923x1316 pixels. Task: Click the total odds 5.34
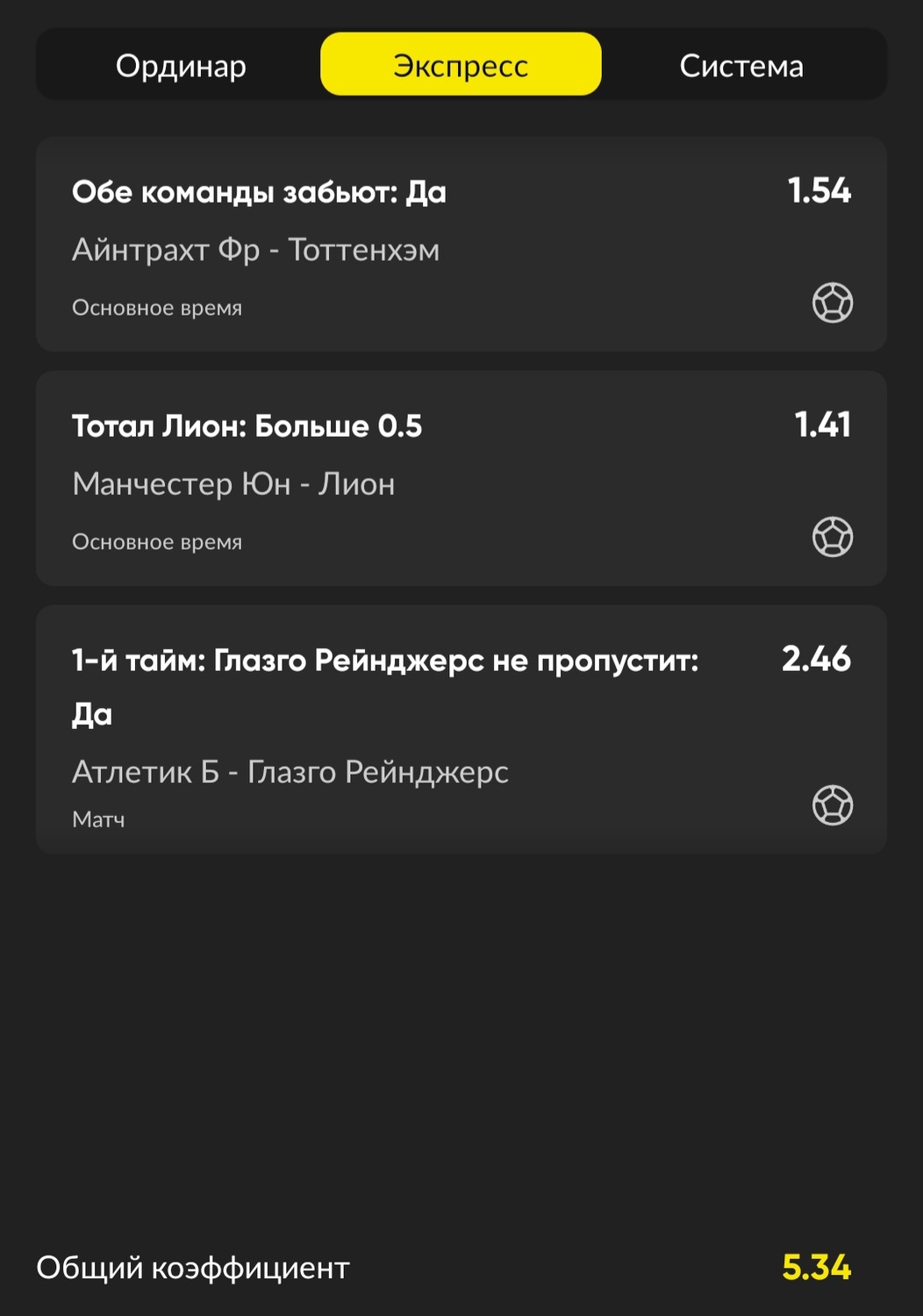816,1268
